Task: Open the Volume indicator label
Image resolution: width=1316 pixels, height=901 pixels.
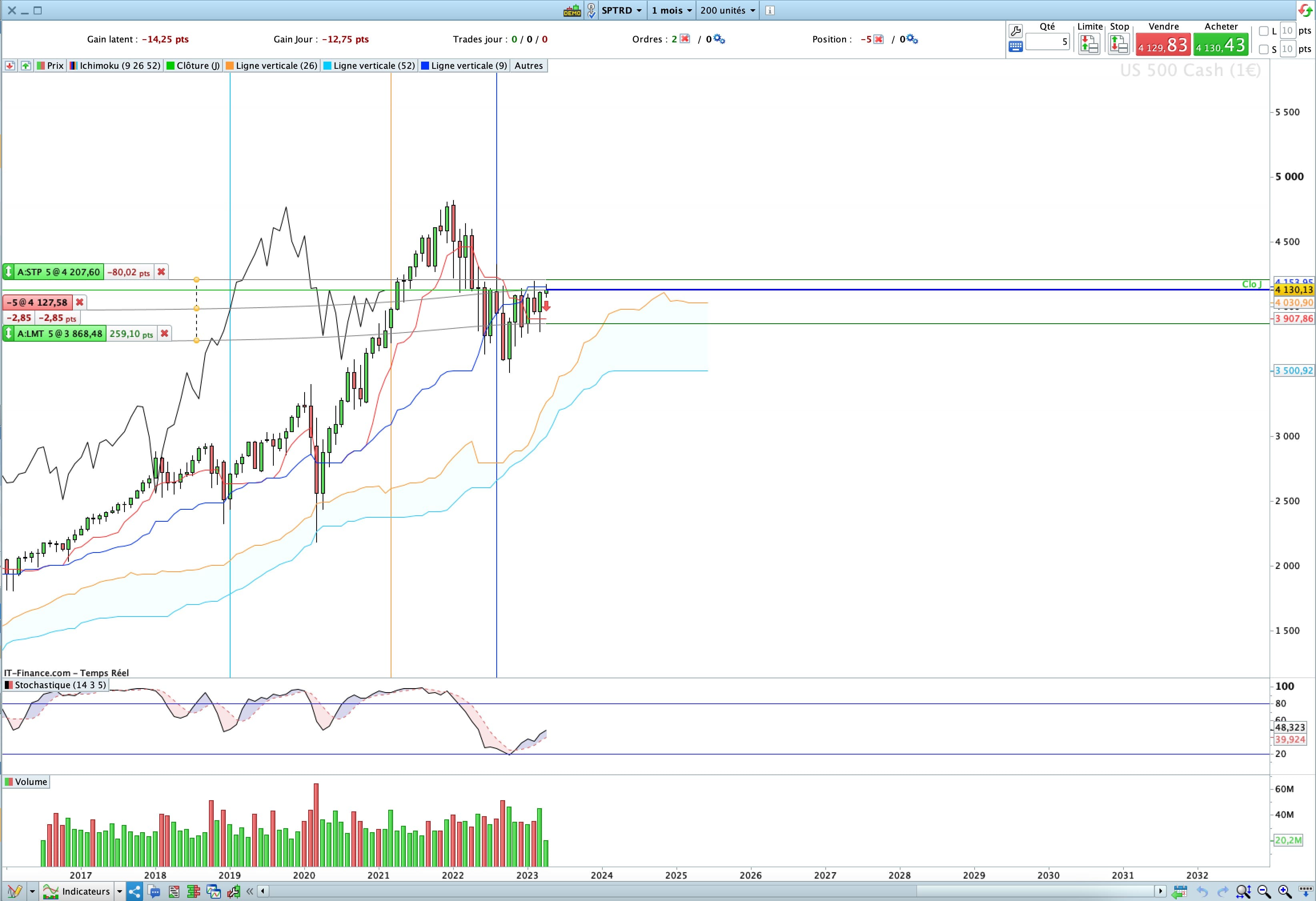Action: (26, 782)
